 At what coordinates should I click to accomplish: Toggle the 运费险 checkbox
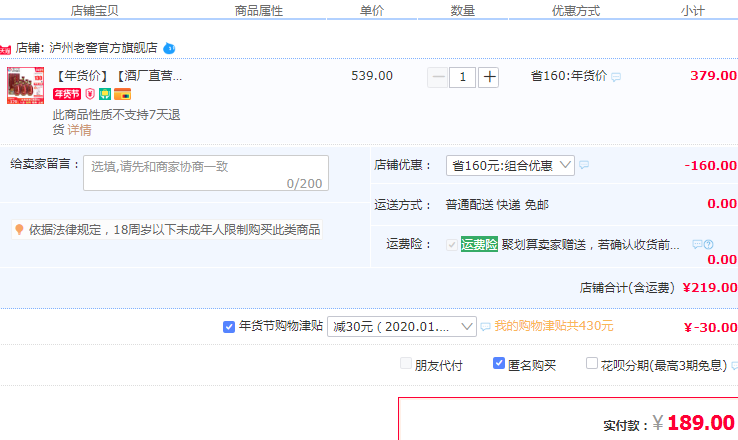pos(452,245)
